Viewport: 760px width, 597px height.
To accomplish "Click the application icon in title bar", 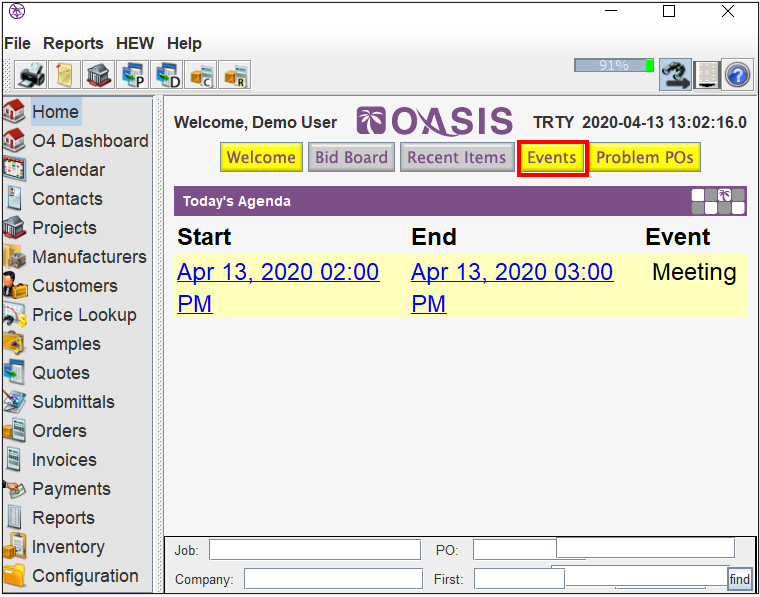I will click(x=17, y=11).
